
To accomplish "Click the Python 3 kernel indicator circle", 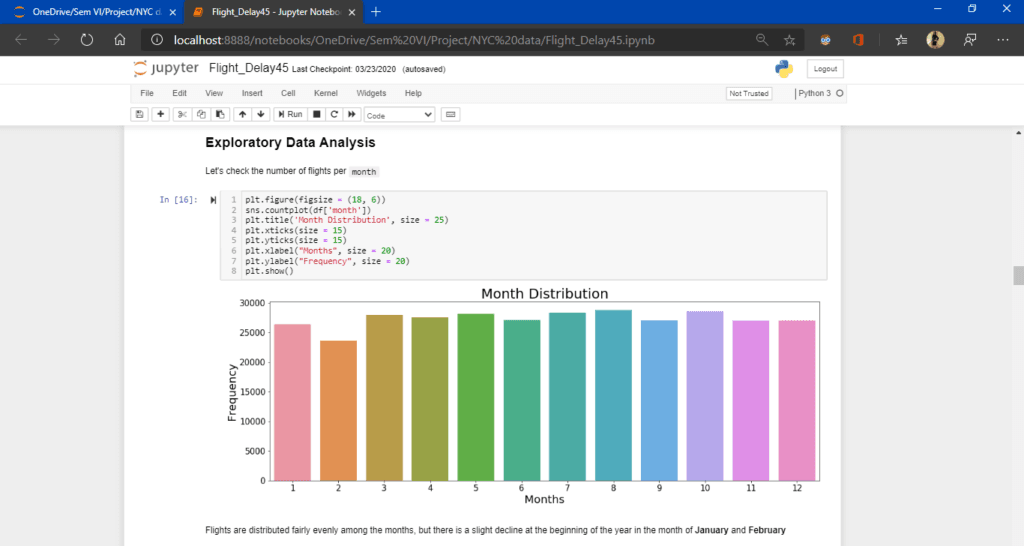I will [x=840, y=93].
